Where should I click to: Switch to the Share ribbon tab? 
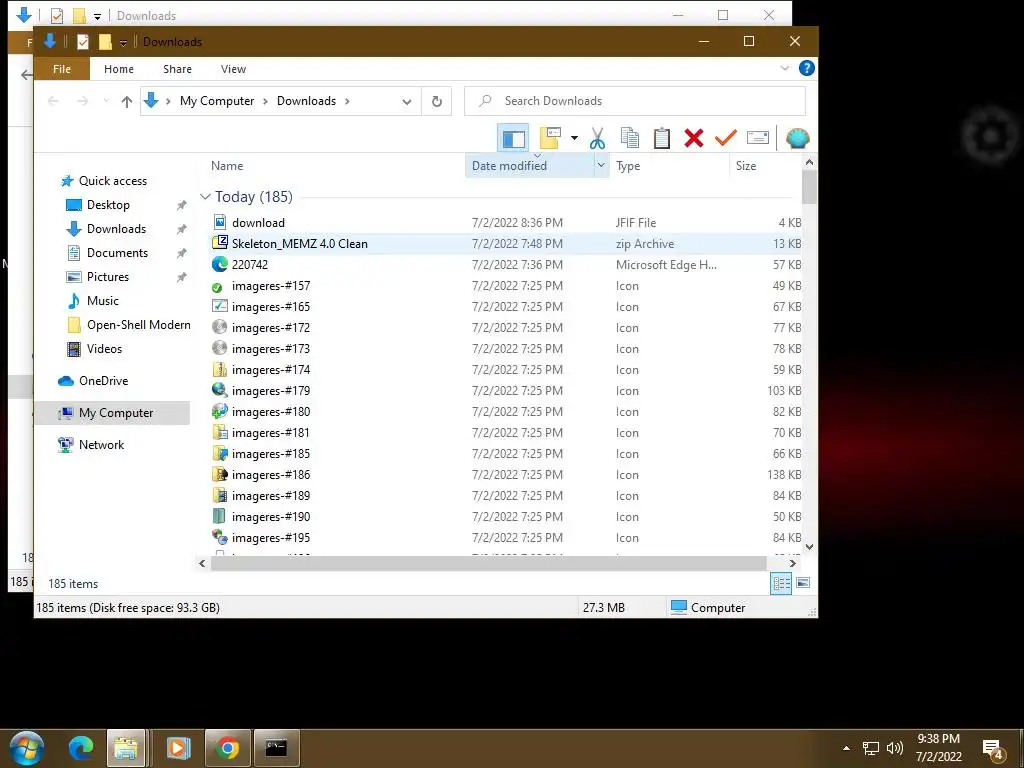[x=178, y=69]
